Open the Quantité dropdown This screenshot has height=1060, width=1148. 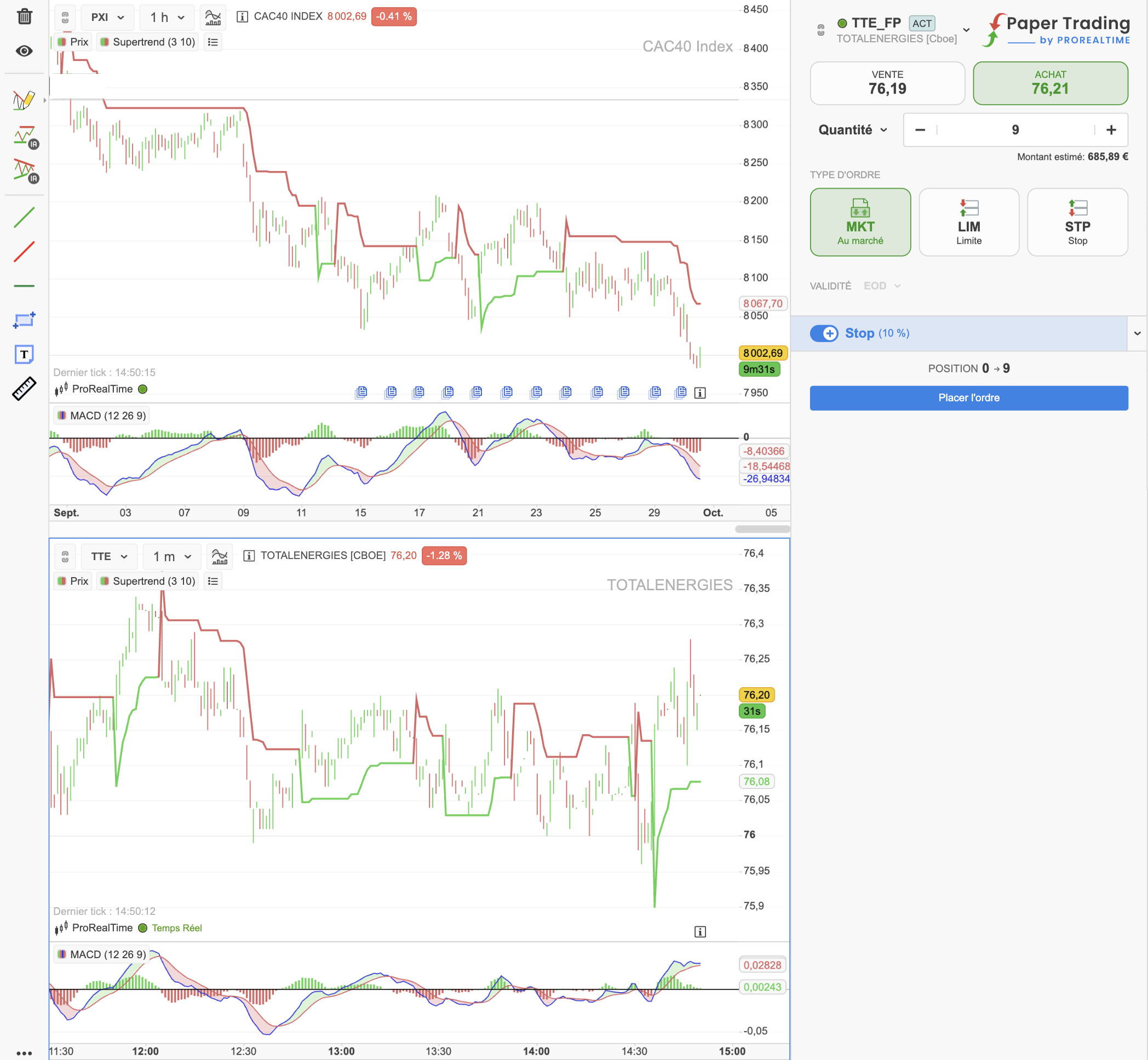coord(853,130)
